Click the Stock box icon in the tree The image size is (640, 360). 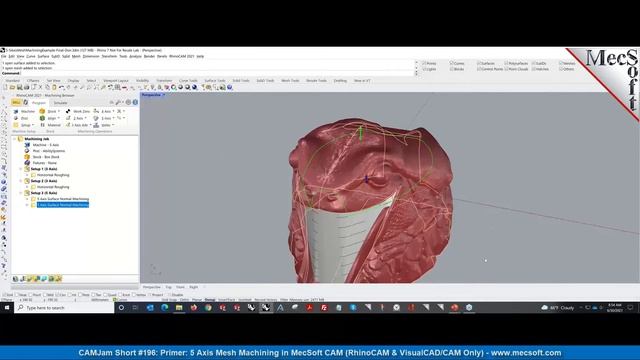(x=27, y=157)
